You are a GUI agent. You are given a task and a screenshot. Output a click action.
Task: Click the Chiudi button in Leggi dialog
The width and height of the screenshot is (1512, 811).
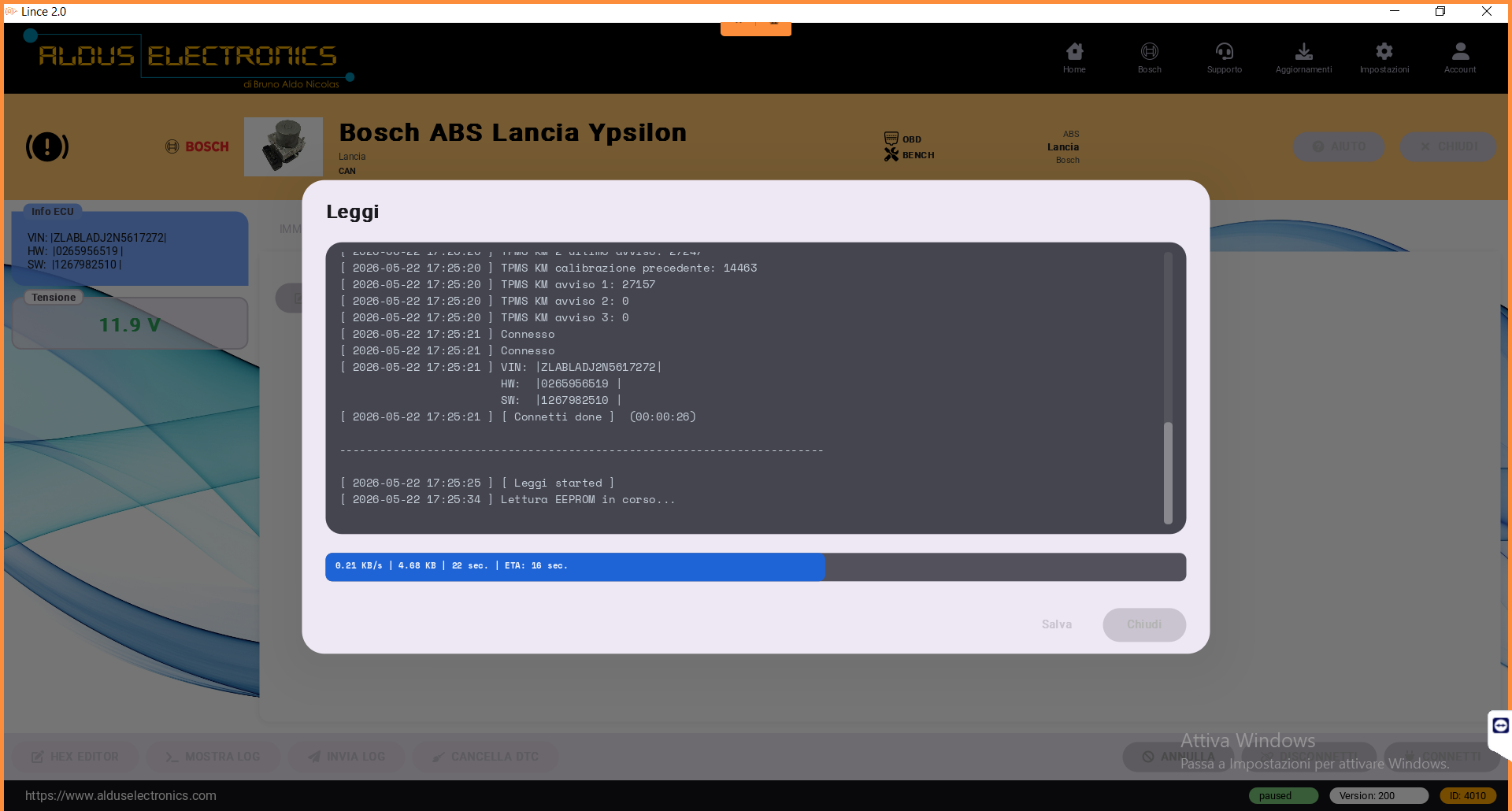[1143, 624]
